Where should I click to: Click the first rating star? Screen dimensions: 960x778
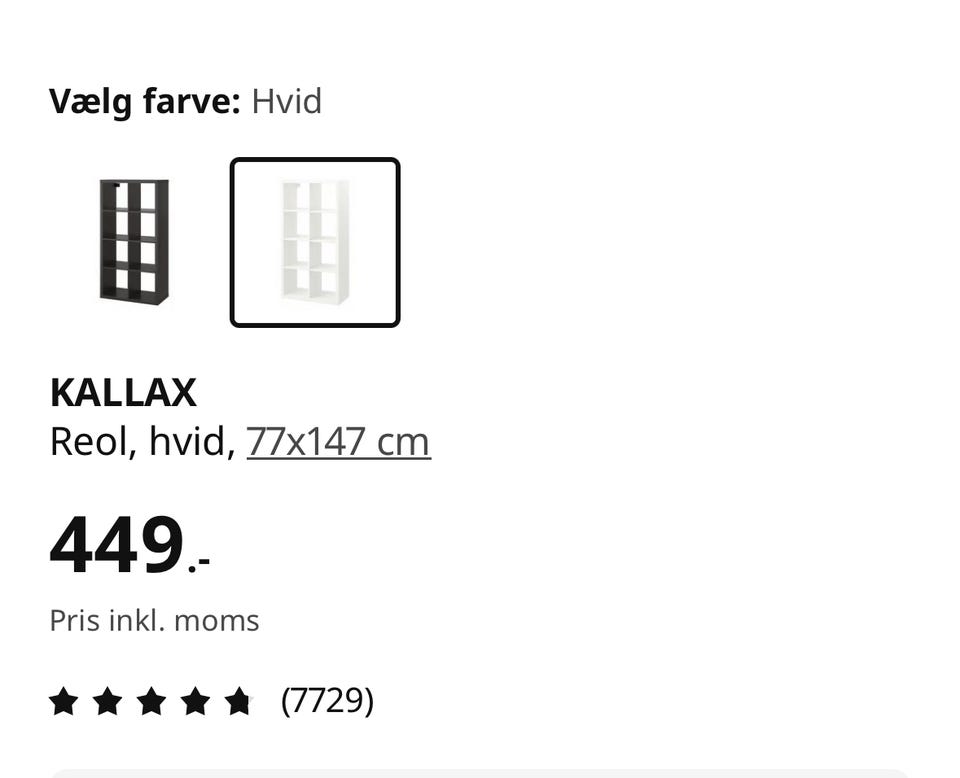[63, 701]
